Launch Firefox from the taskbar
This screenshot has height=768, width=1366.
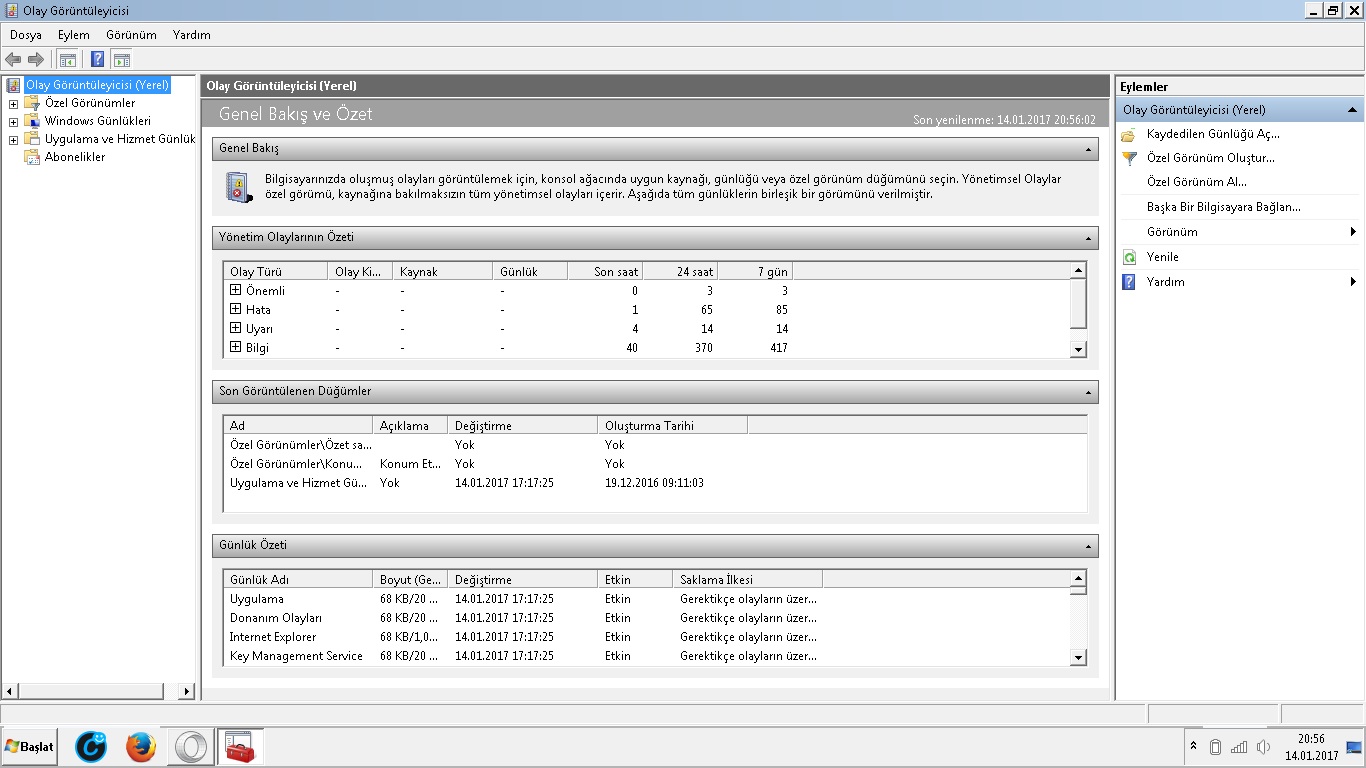point(141,747)
